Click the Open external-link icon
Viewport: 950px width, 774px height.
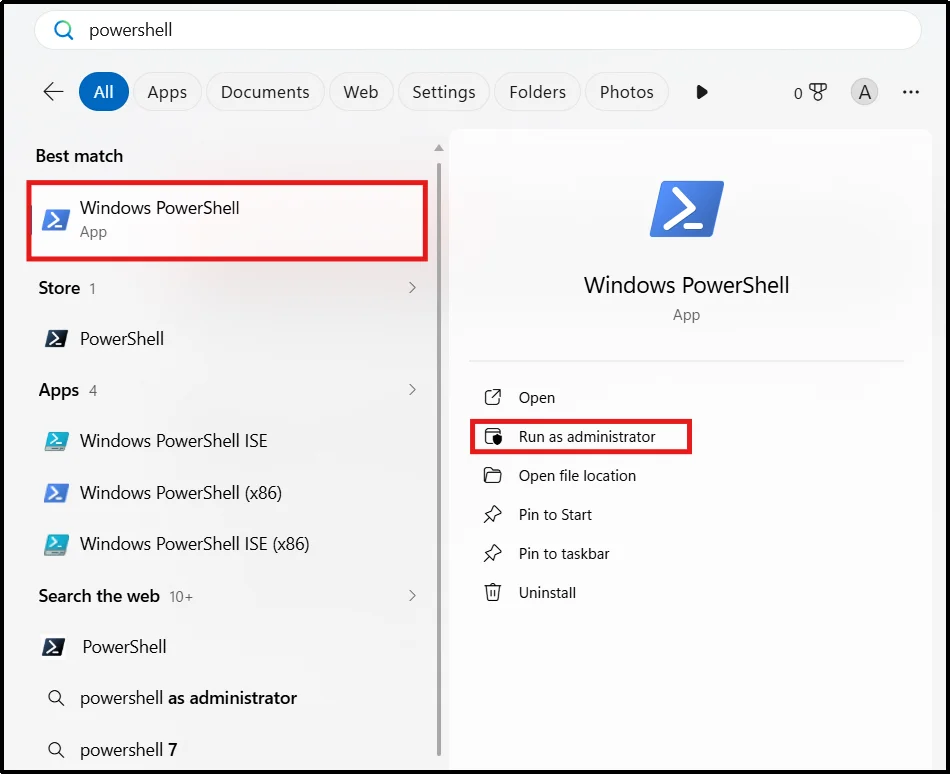[x=493, y=397]
